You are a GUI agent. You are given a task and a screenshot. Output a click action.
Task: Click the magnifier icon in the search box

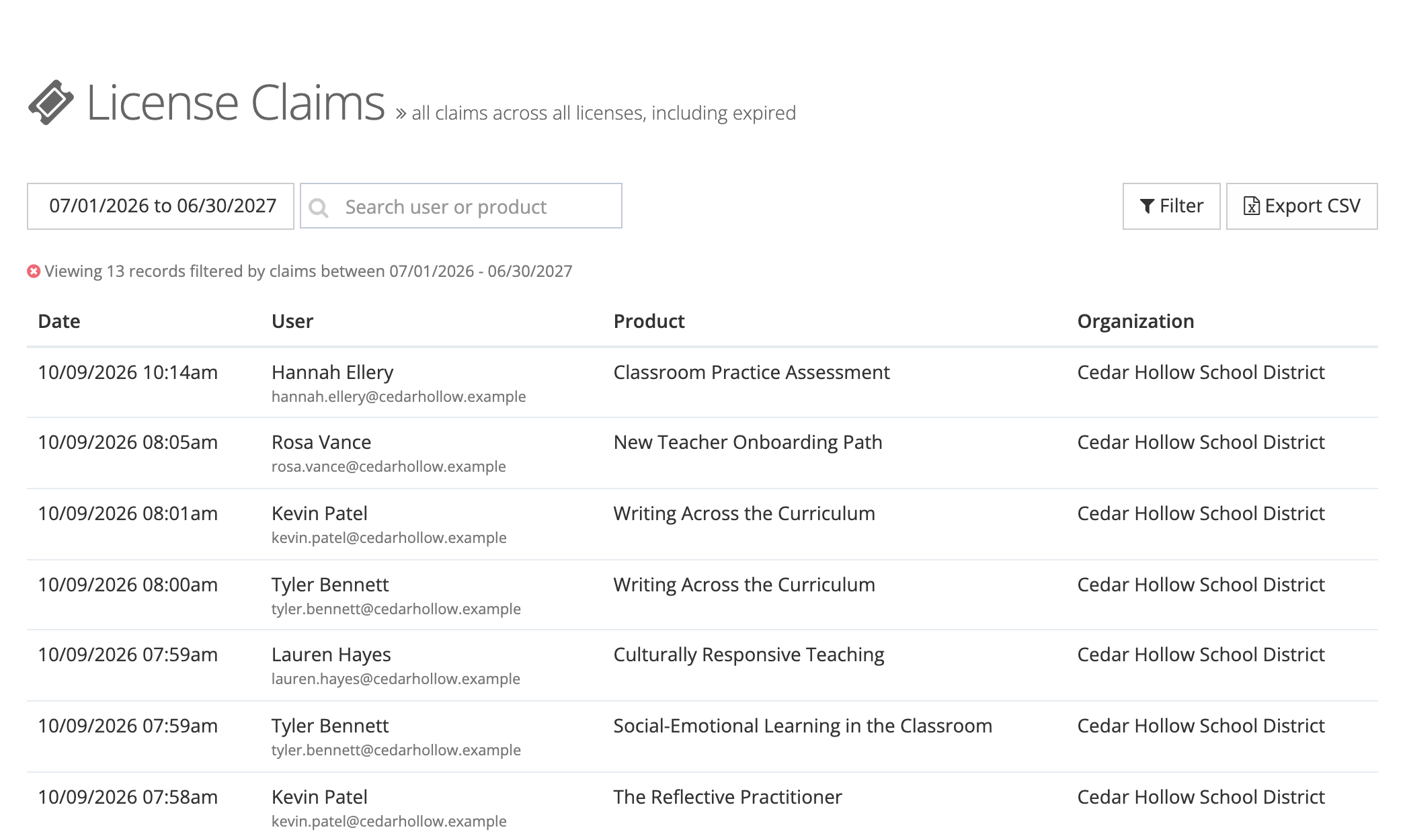pos(319,208)
